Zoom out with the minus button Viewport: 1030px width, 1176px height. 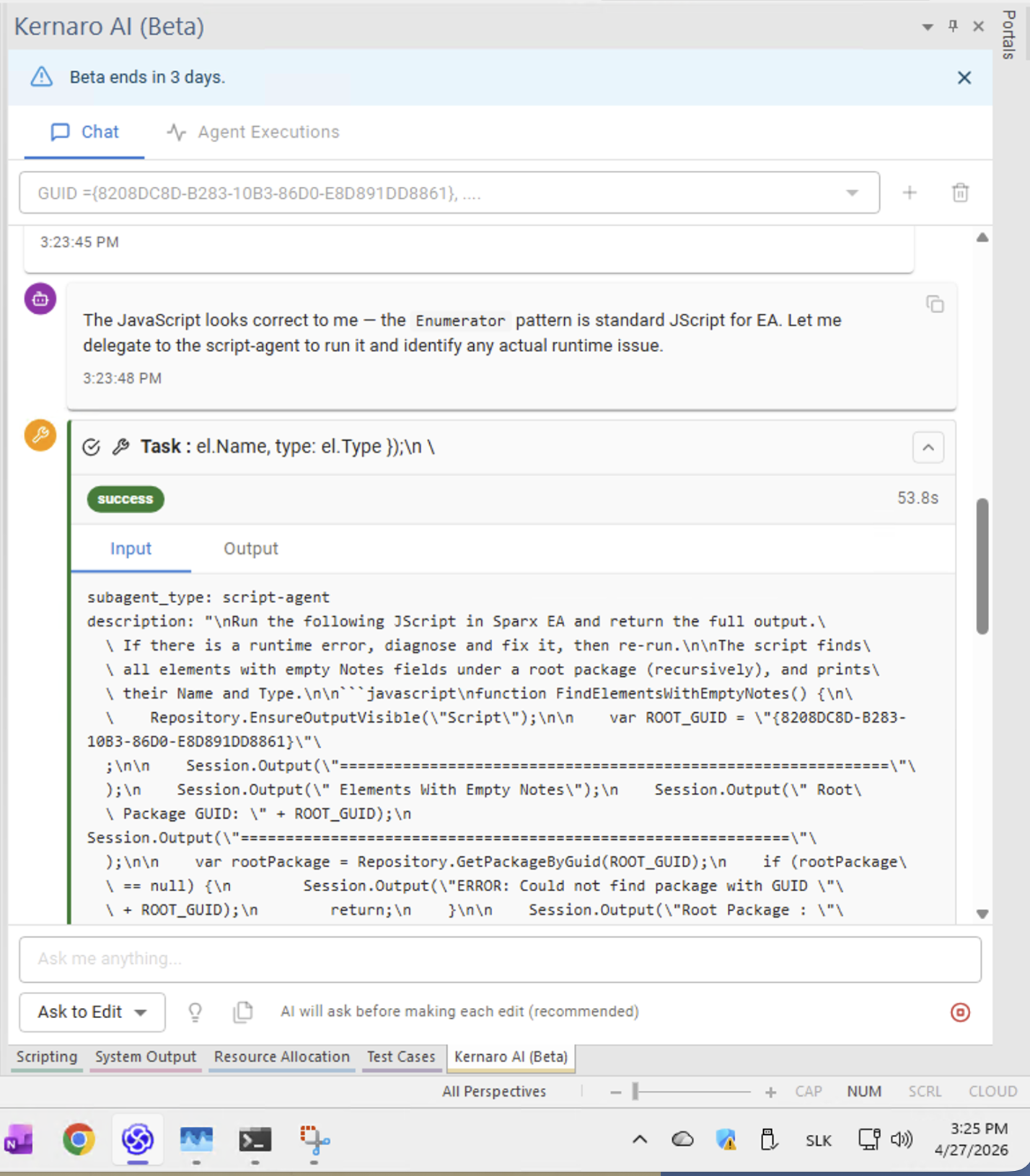[615, 1092]
